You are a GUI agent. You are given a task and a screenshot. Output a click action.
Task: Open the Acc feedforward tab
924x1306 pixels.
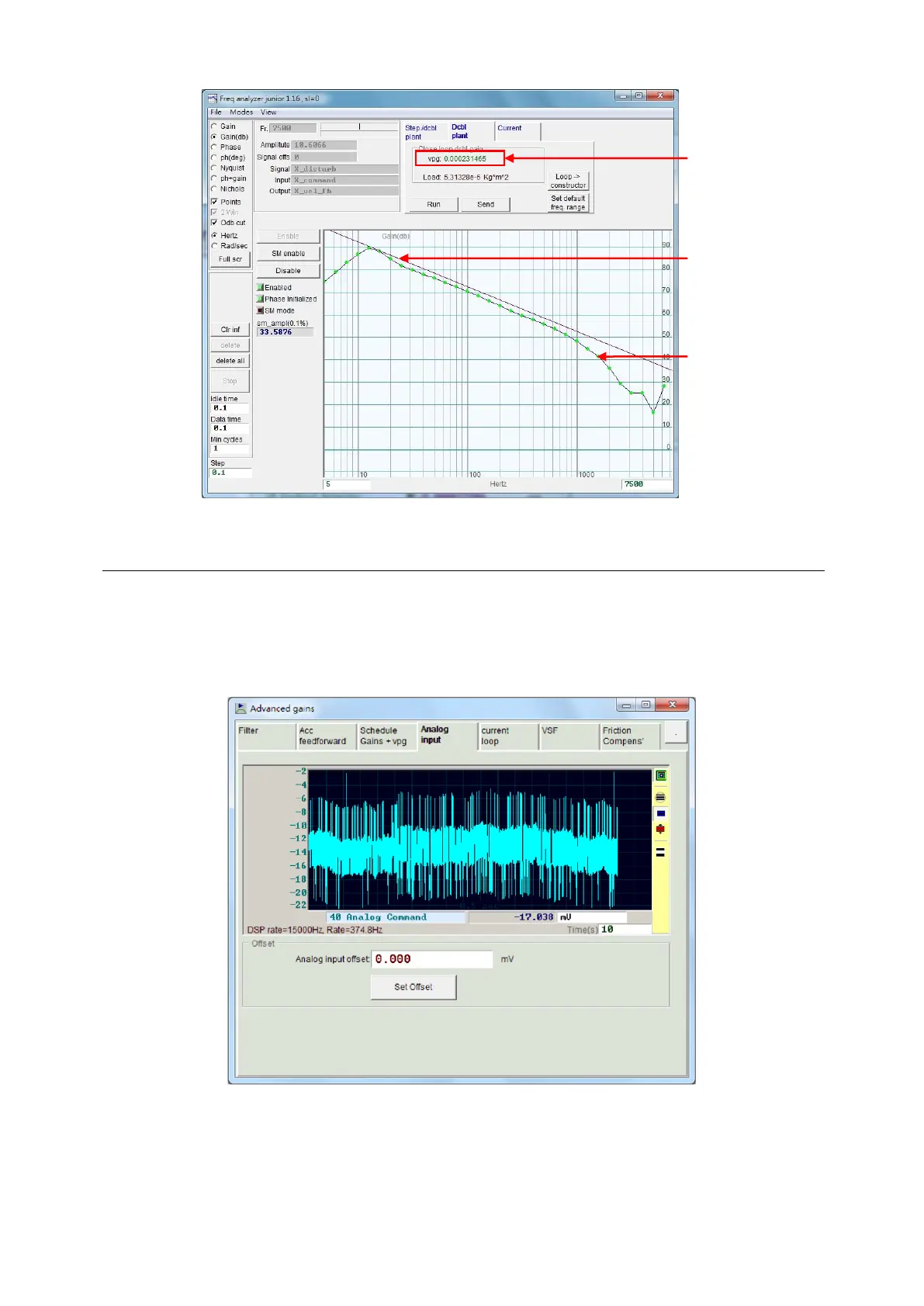click(x=327, y=736)
